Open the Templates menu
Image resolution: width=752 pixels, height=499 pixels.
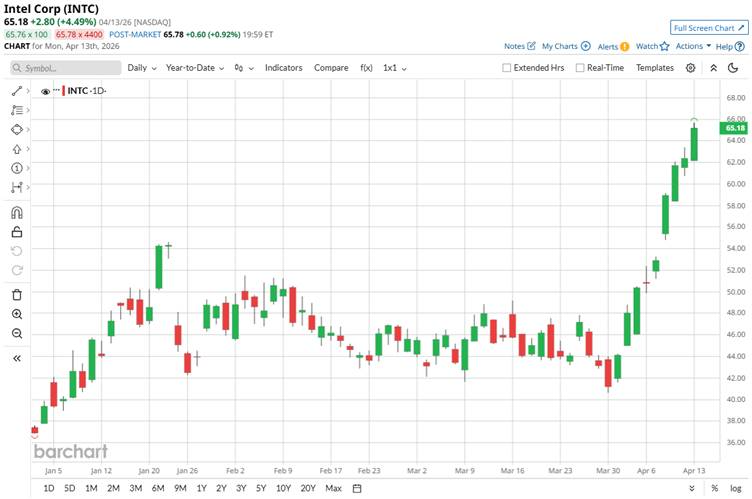(655, 68)
